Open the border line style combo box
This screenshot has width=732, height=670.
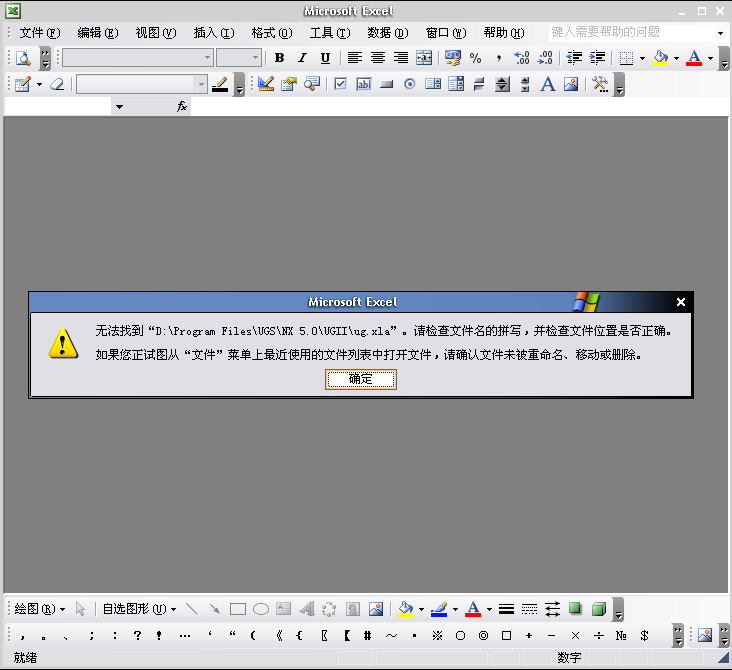pyautogui.click(x=141, y=85)
